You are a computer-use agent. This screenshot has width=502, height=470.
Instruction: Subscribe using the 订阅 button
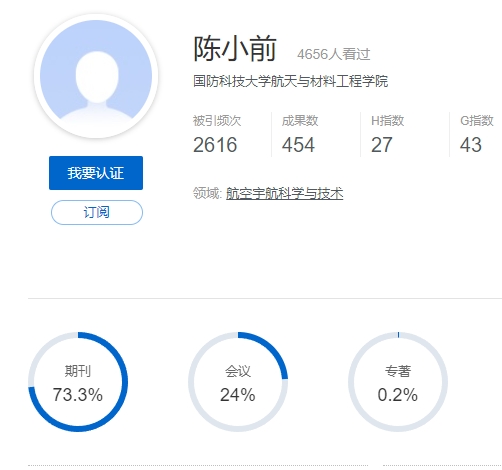[97, 212]
